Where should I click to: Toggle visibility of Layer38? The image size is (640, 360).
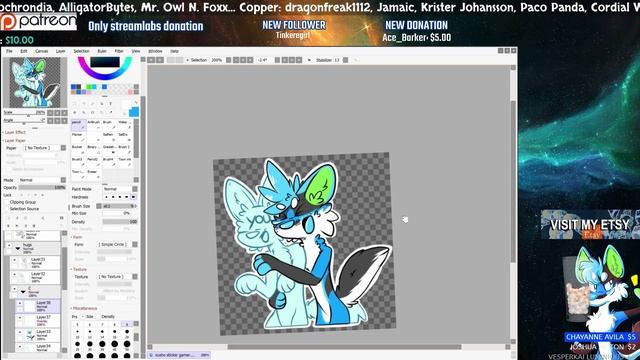(x=20, y=304)
